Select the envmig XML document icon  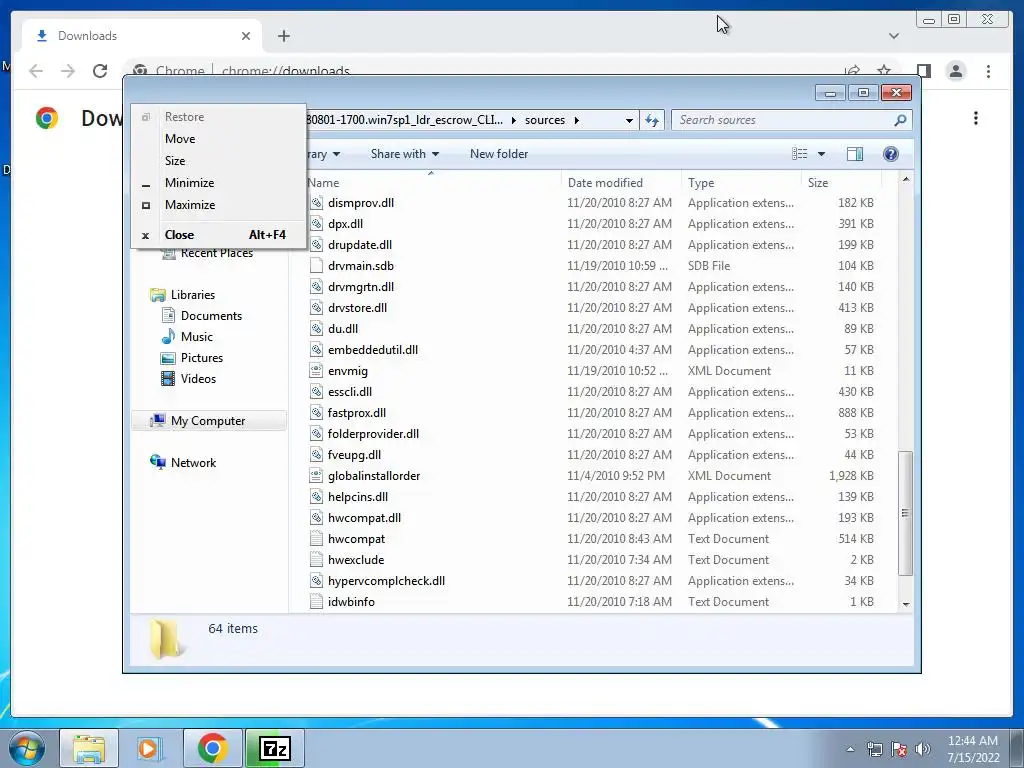coord(316,370)
